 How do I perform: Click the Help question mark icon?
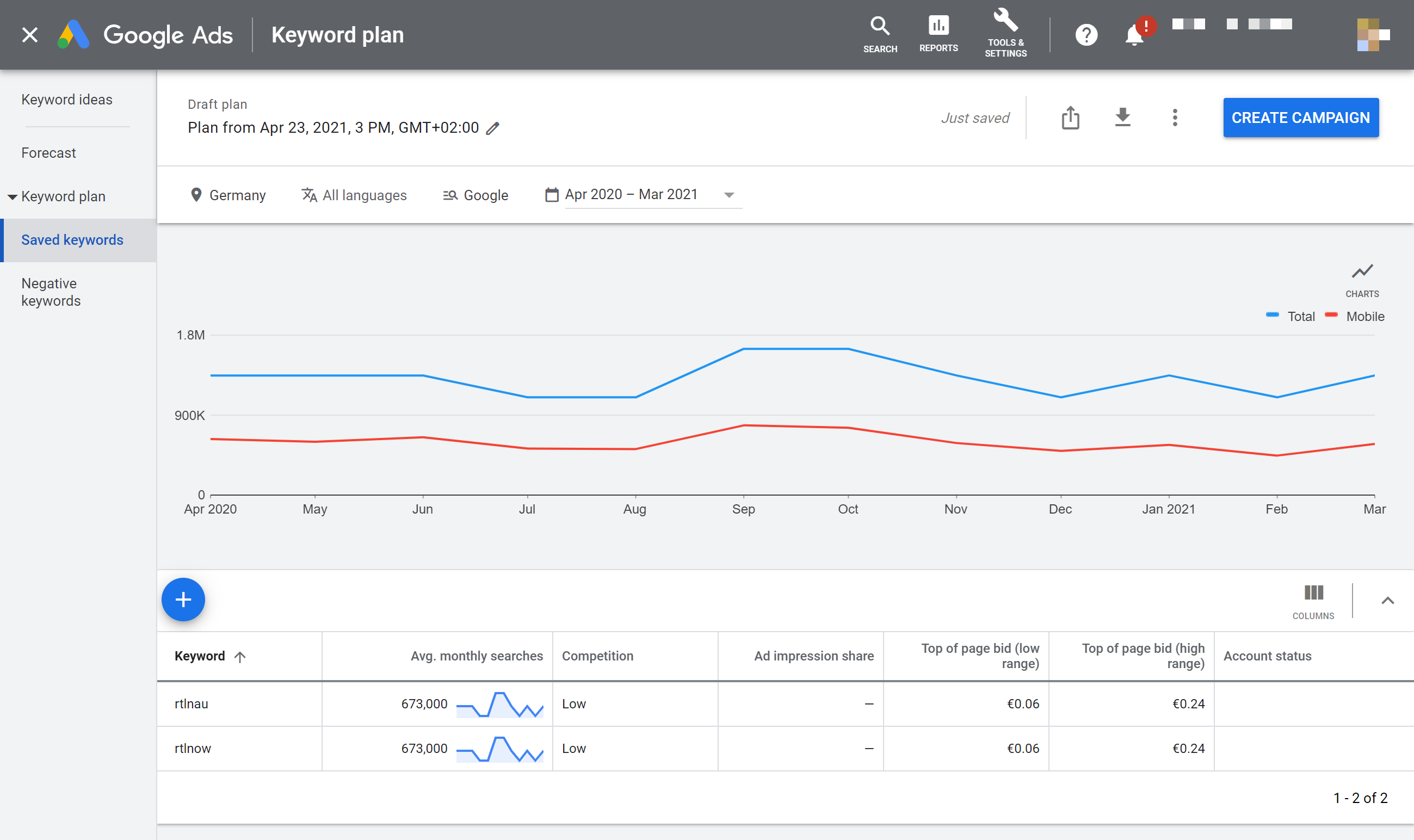[x=1086, y=34]
